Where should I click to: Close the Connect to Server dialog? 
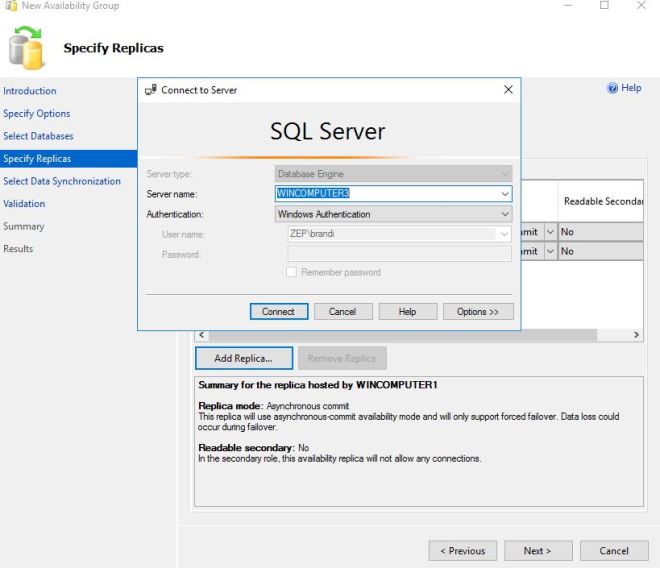click(507, 90)
